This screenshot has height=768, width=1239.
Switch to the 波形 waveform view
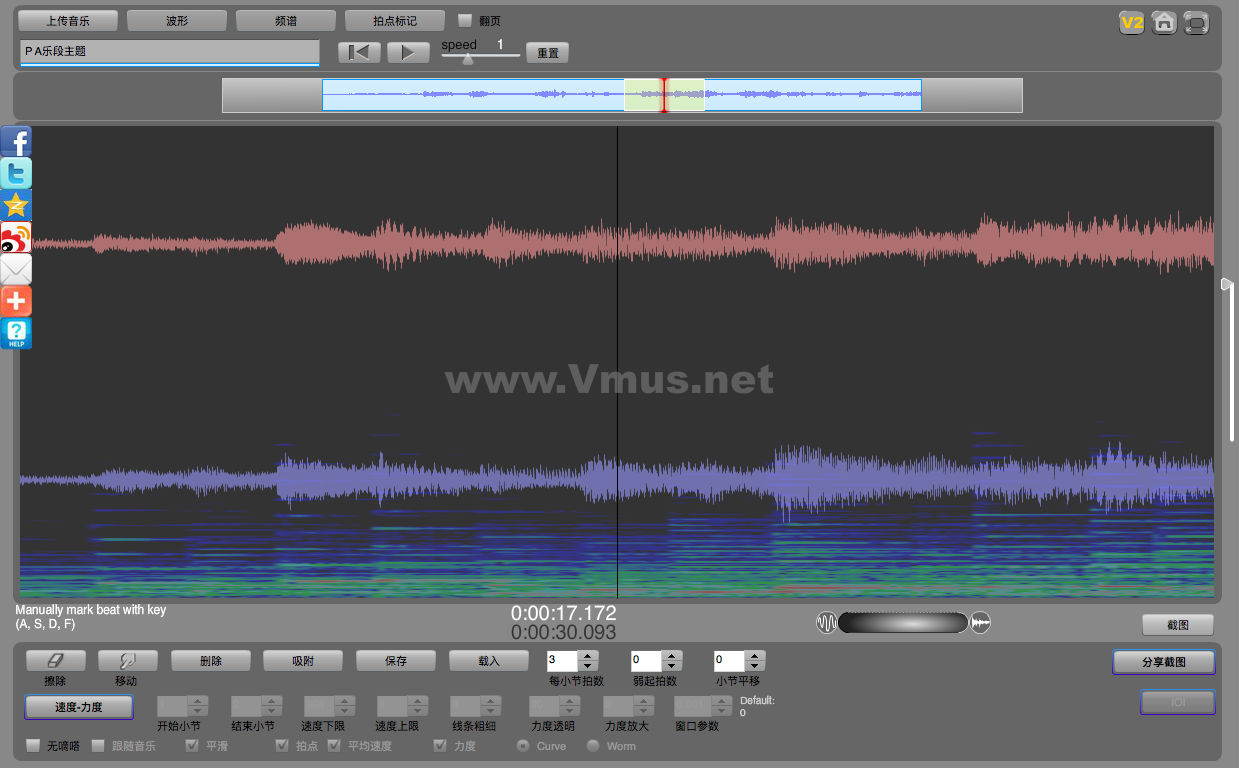(177, 20)
